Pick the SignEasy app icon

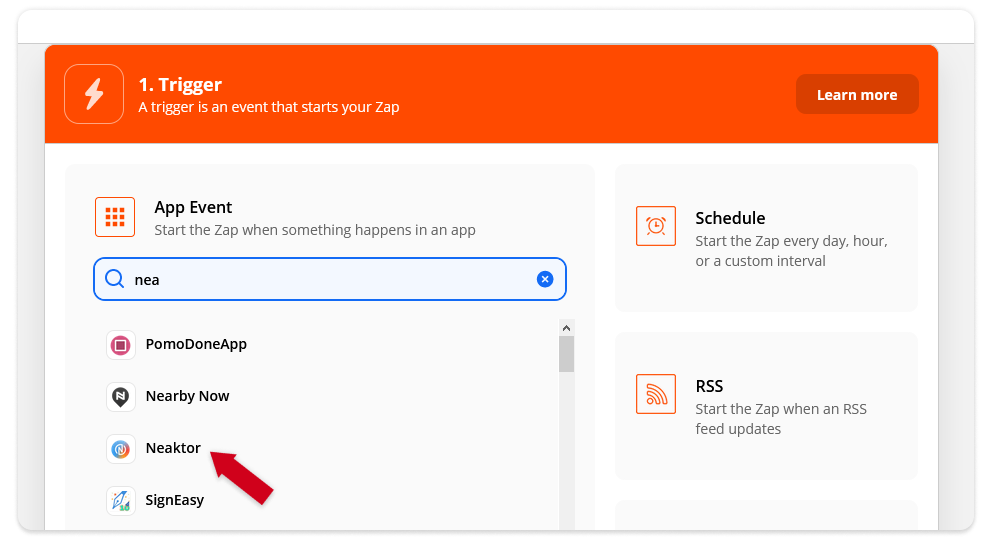point(121,500)
